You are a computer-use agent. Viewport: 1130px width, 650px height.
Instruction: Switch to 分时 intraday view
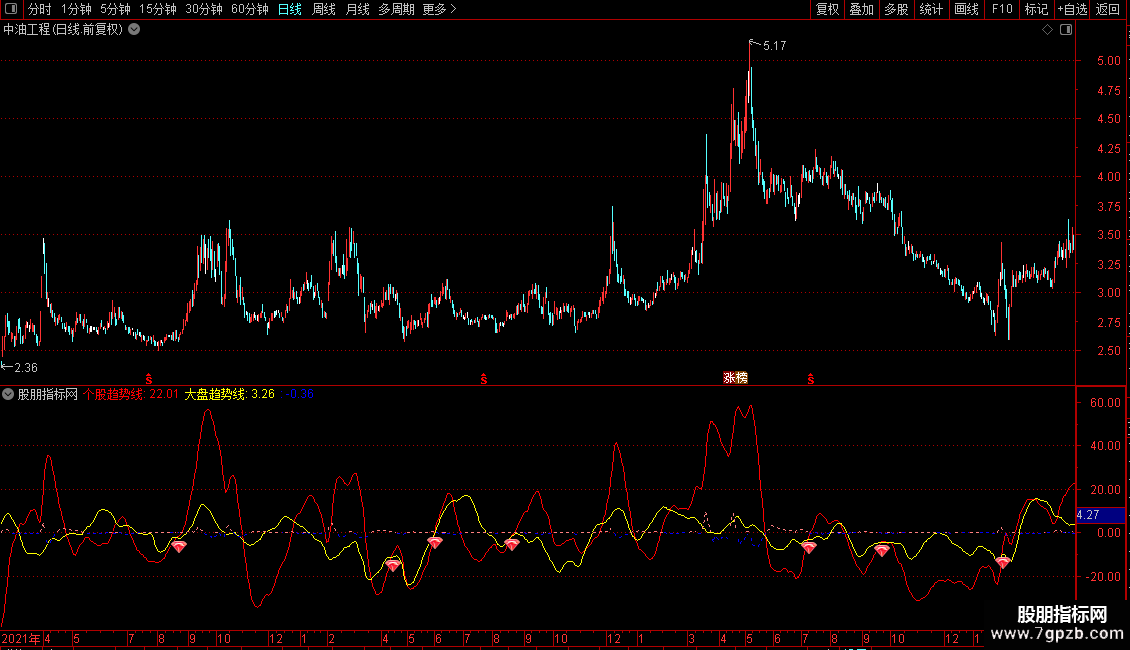point(40,9)
